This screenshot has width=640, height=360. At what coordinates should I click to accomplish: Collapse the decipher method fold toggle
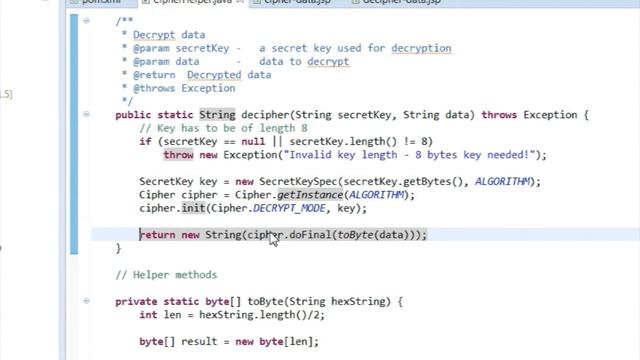(86, 114)
